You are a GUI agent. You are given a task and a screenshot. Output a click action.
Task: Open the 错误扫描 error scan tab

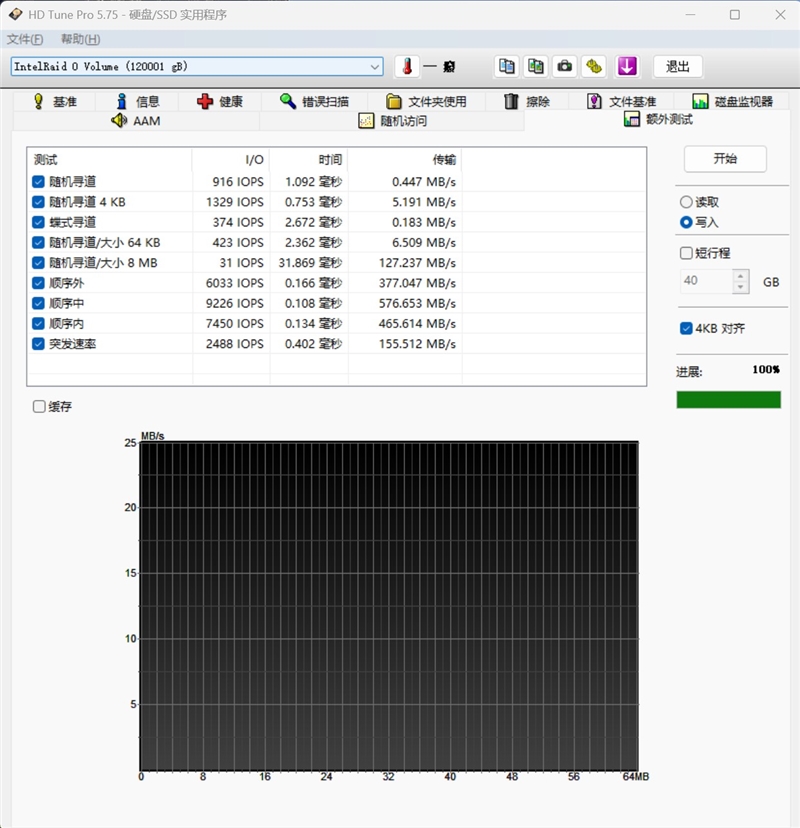(314, 101)
